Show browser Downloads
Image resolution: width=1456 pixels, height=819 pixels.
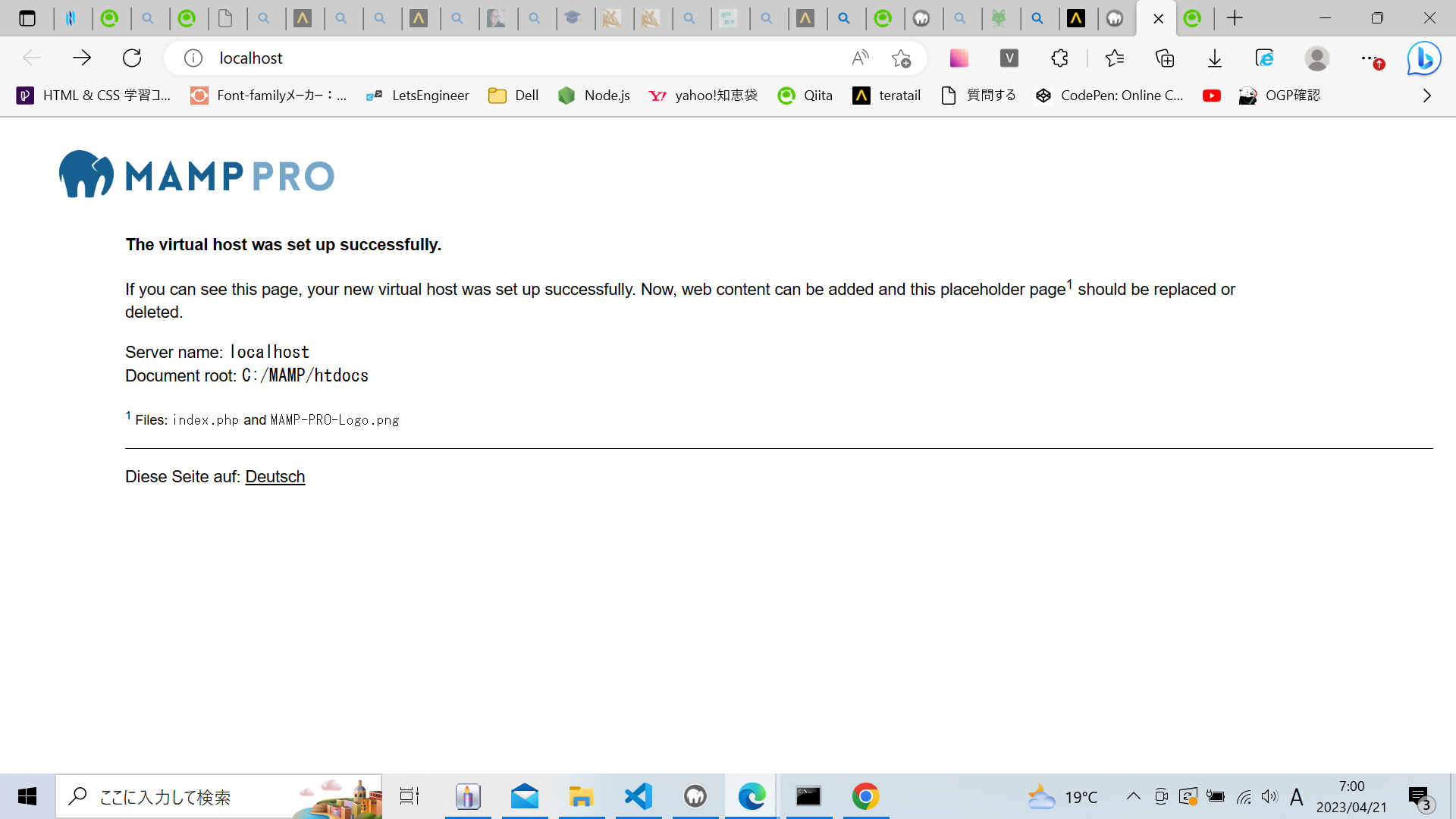coord(1215,58)
